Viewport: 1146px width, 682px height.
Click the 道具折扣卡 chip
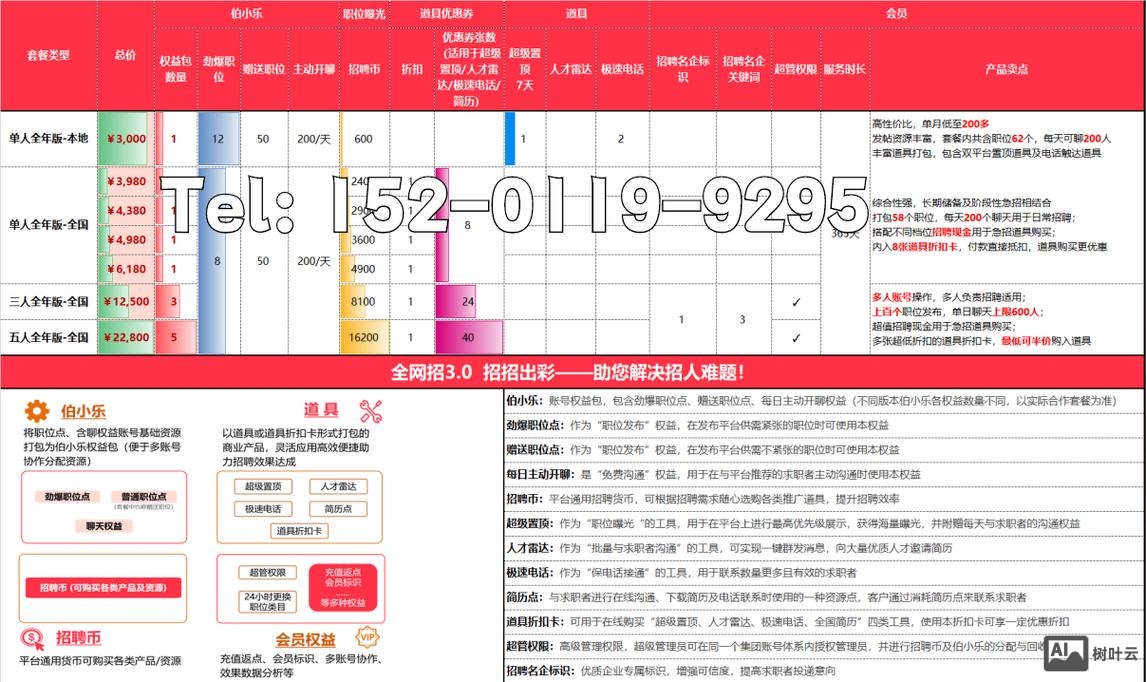click(x=299, y=531)
